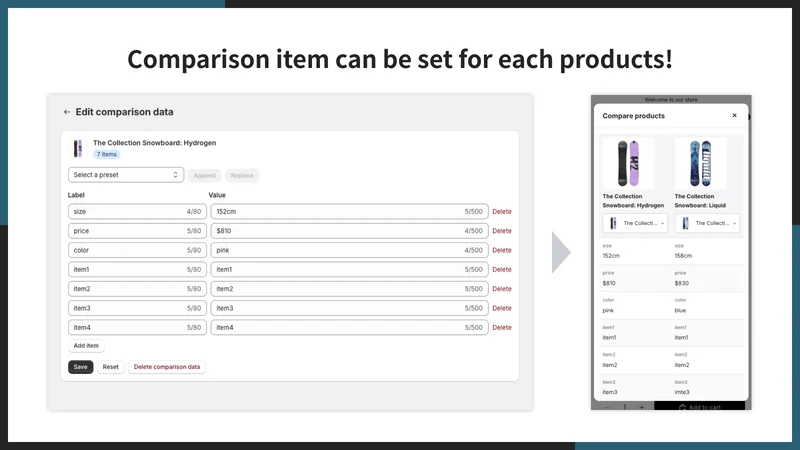Click the 'item2' value input field
Screen dimensions: 800x450
coord(349,289)
